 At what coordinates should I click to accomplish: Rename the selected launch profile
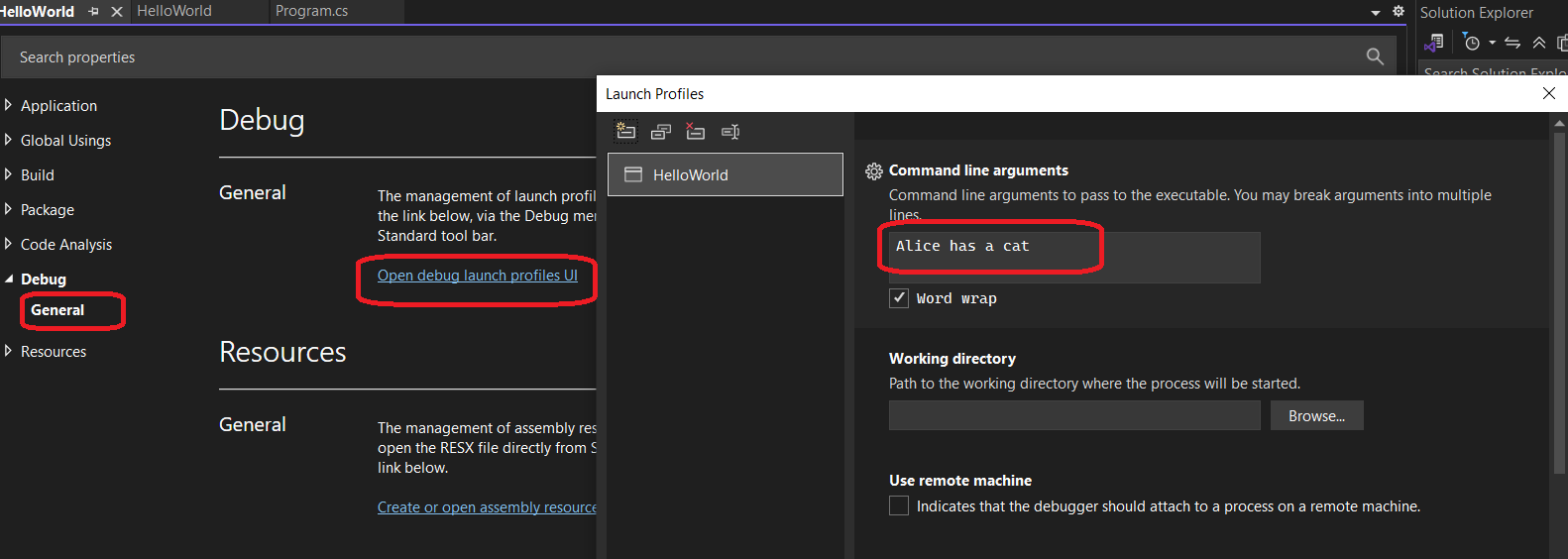(730, 131)
